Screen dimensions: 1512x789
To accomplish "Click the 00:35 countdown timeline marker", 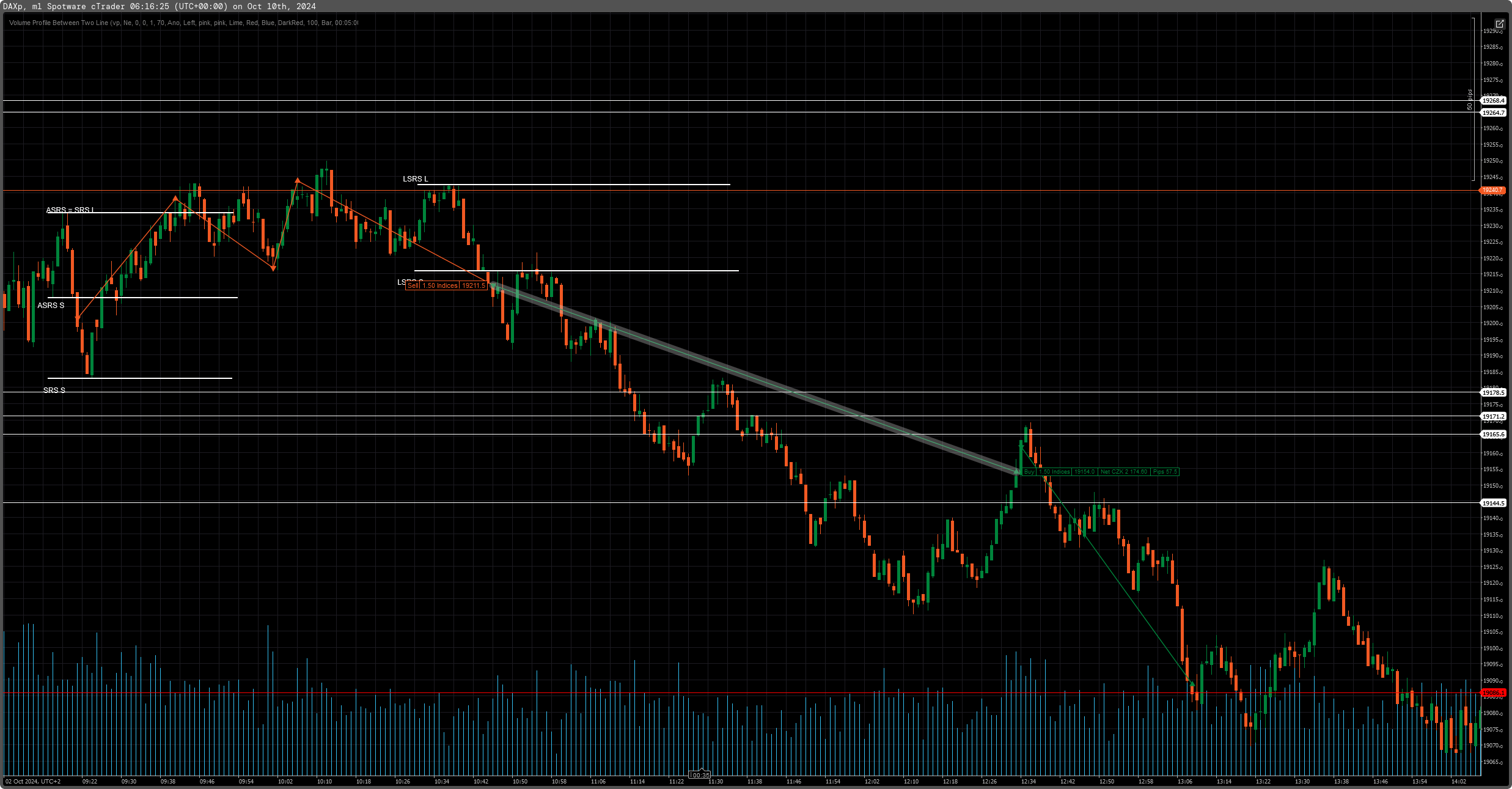I will [x=700, y=775].
